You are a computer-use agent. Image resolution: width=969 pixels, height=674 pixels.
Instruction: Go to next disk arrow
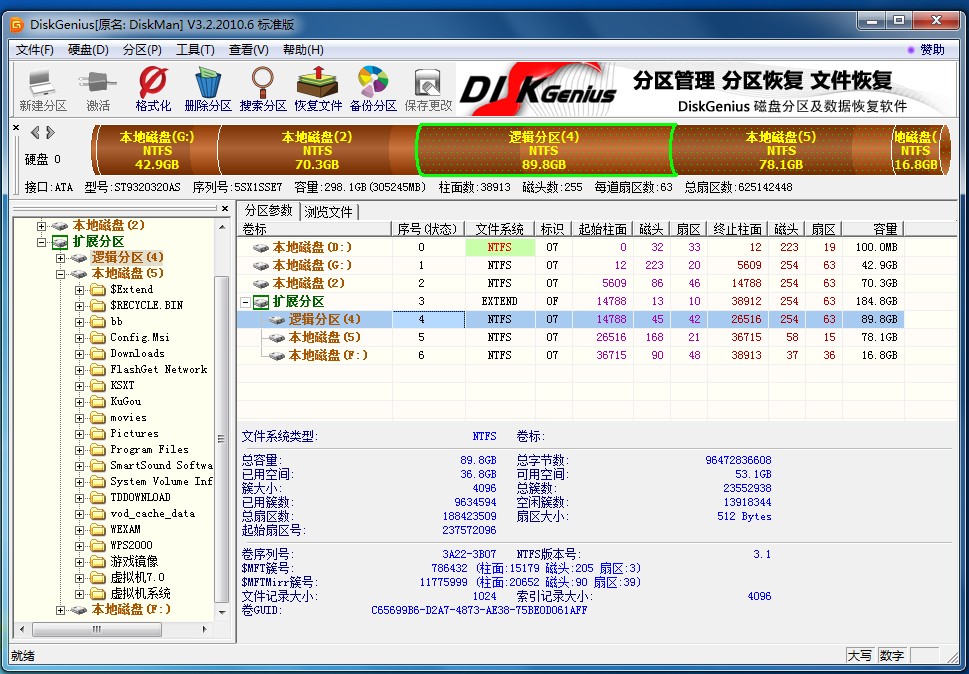[x=50, y=132]
